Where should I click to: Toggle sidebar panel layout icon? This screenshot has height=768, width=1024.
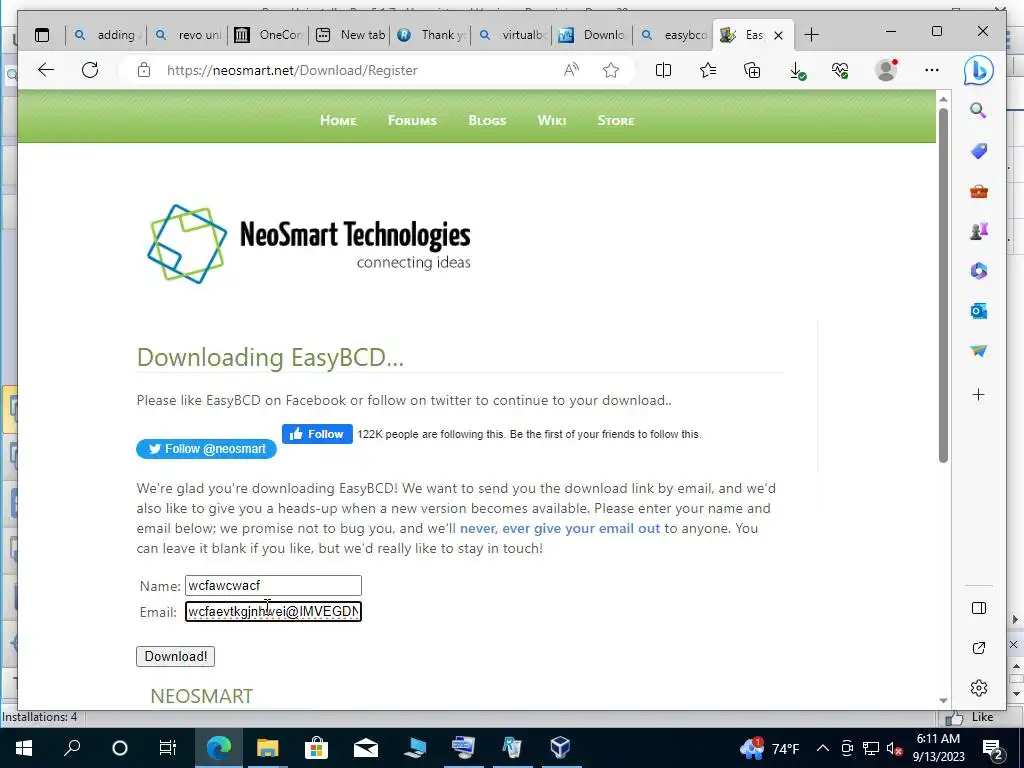tap(978, 608)
